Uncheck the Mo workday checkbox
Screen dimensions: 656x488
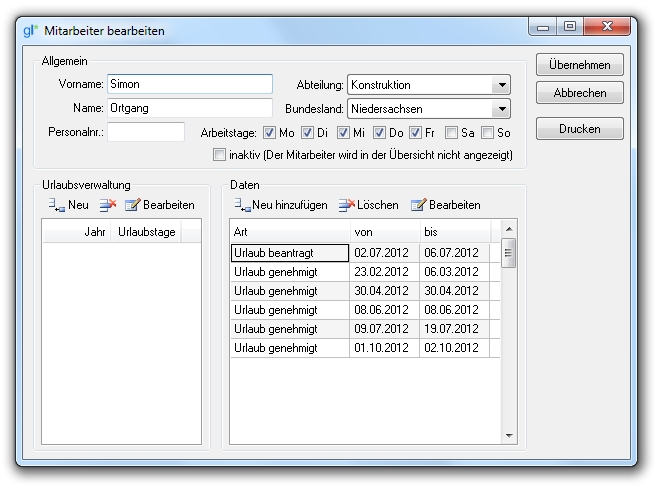[x=270, y=133]
